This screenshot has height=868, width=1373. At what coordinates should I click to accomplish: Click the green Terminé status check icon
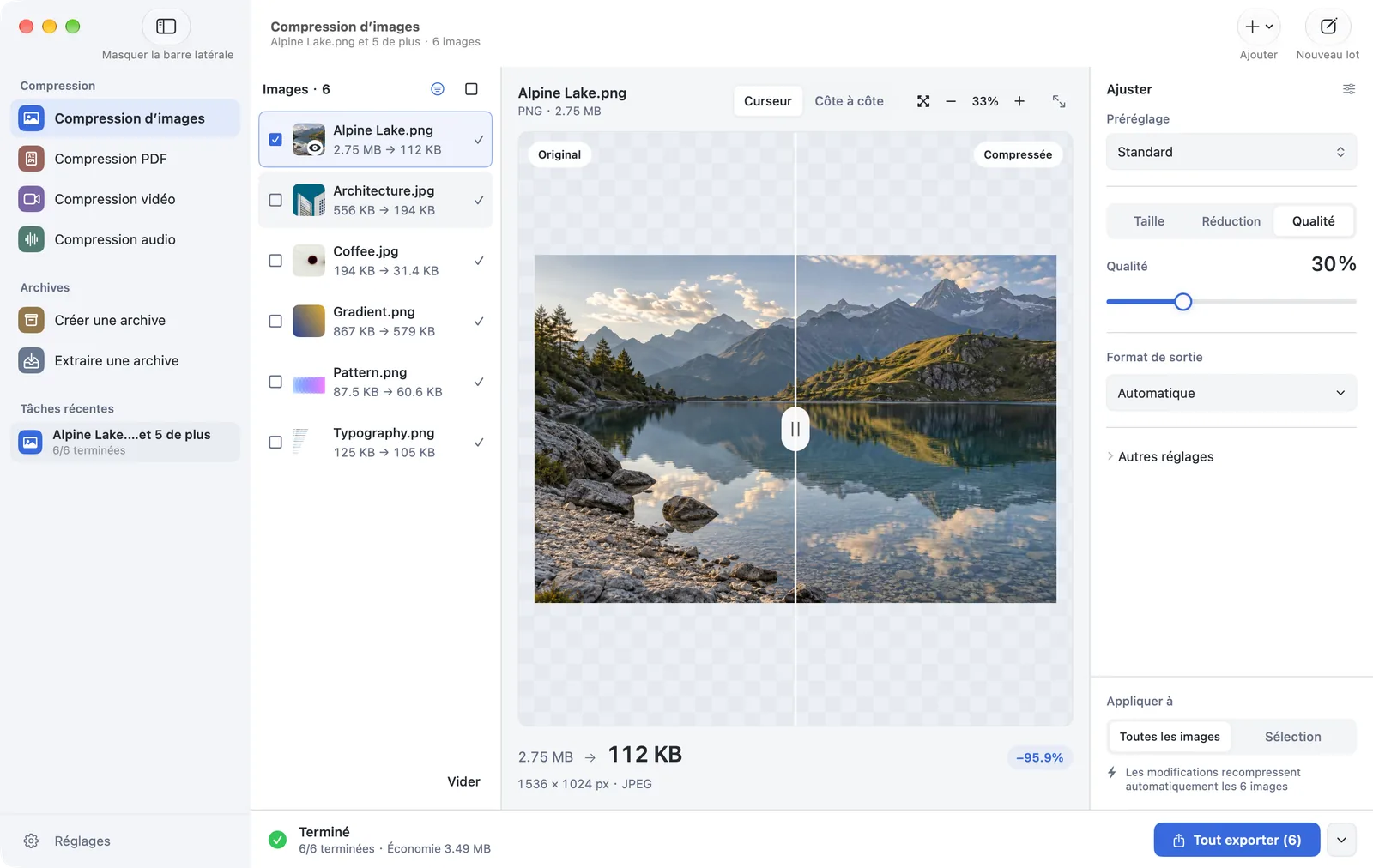(277, 840)
